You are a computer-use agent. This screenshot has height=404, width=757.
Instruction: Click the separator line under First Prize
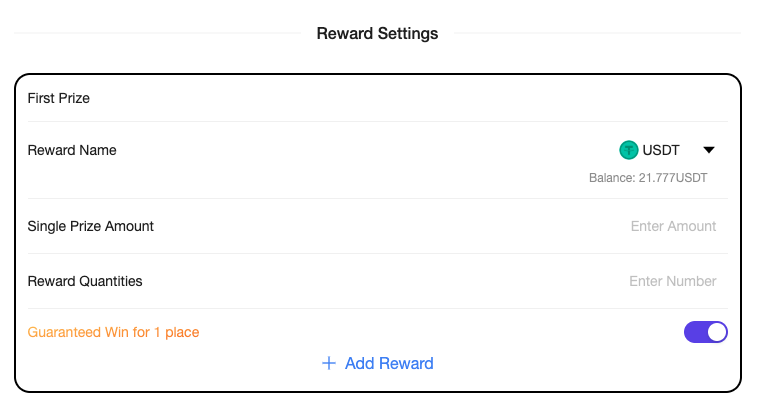(377, 122)
